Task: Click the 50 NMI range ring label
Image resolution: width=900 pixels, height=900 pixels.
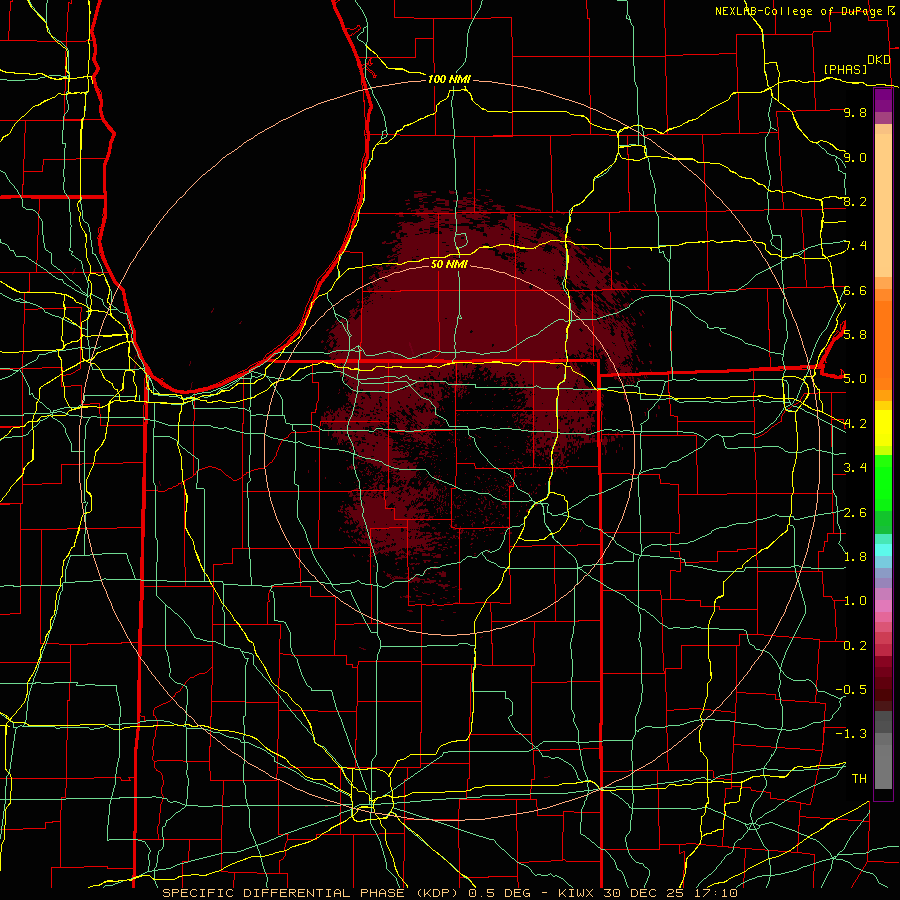Action: pos(449,264)
